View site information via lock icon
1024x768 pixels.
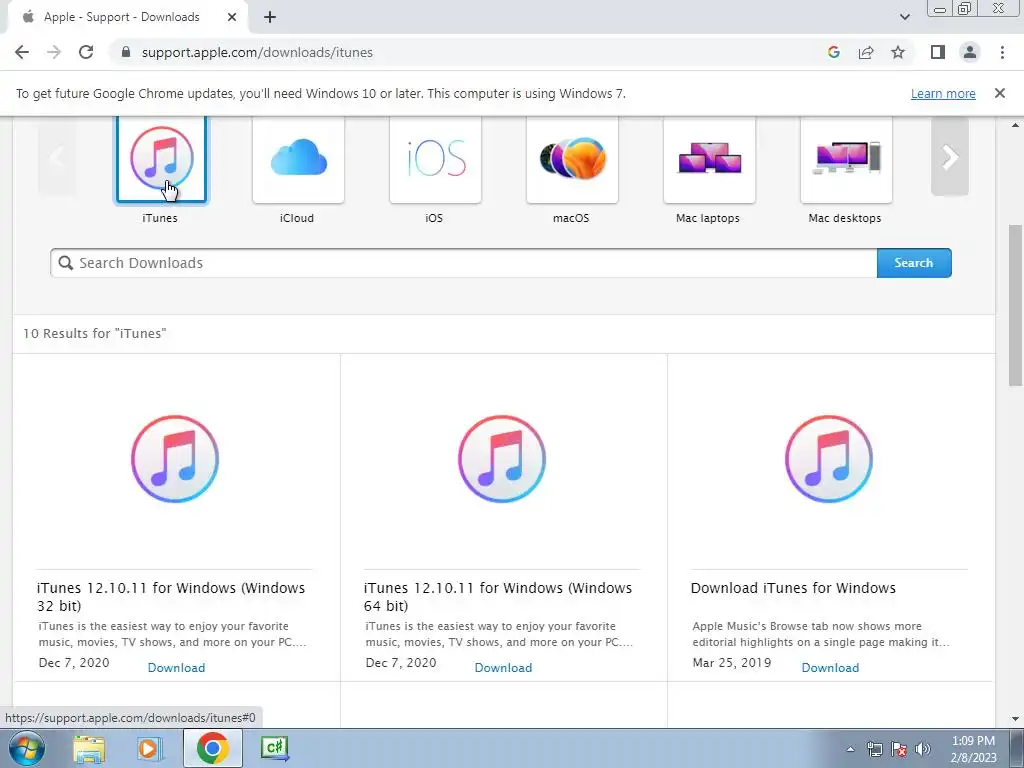pos(125,52)
